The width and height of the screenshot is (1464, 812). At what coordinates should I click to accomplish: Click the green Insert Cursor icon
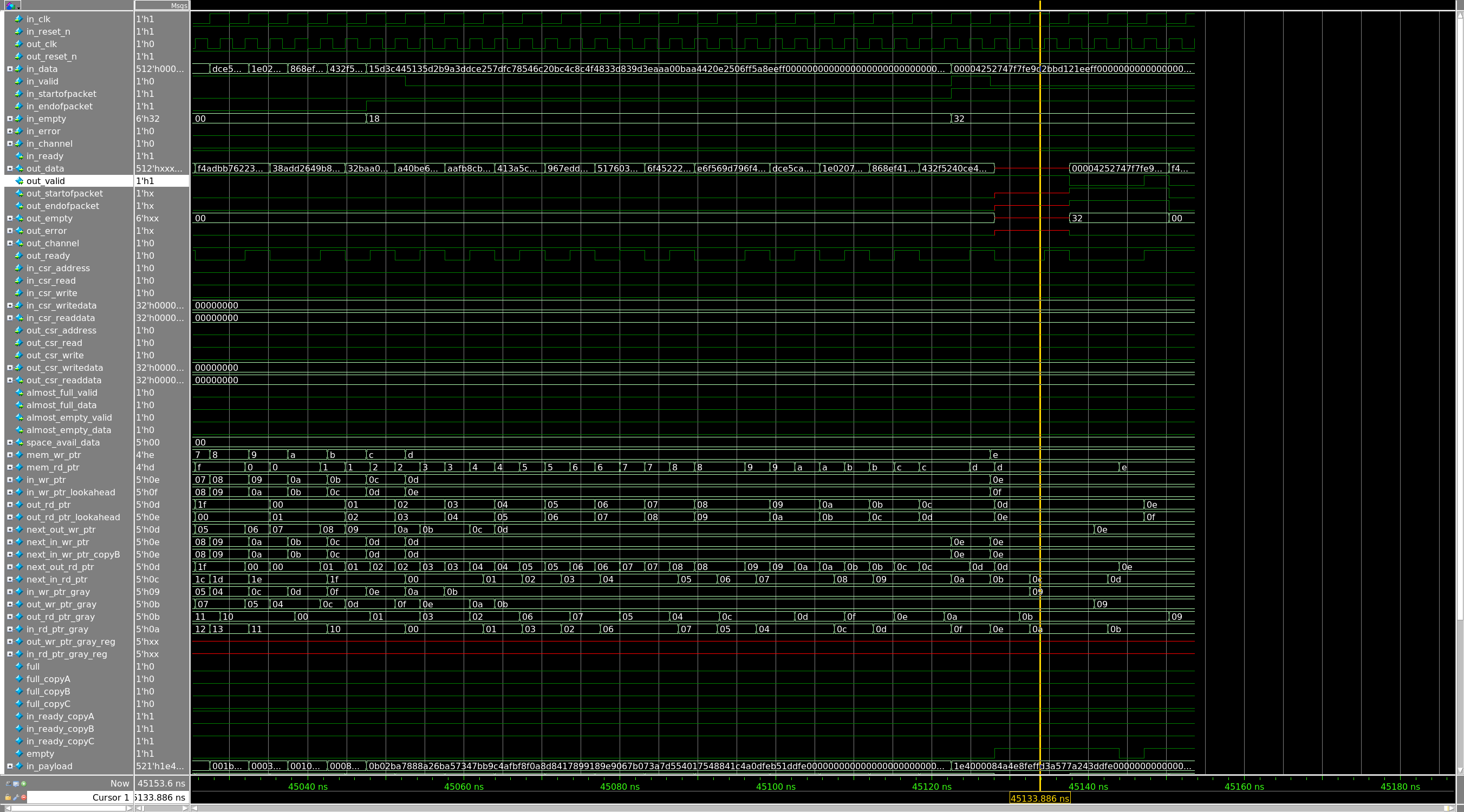point(24,784)
